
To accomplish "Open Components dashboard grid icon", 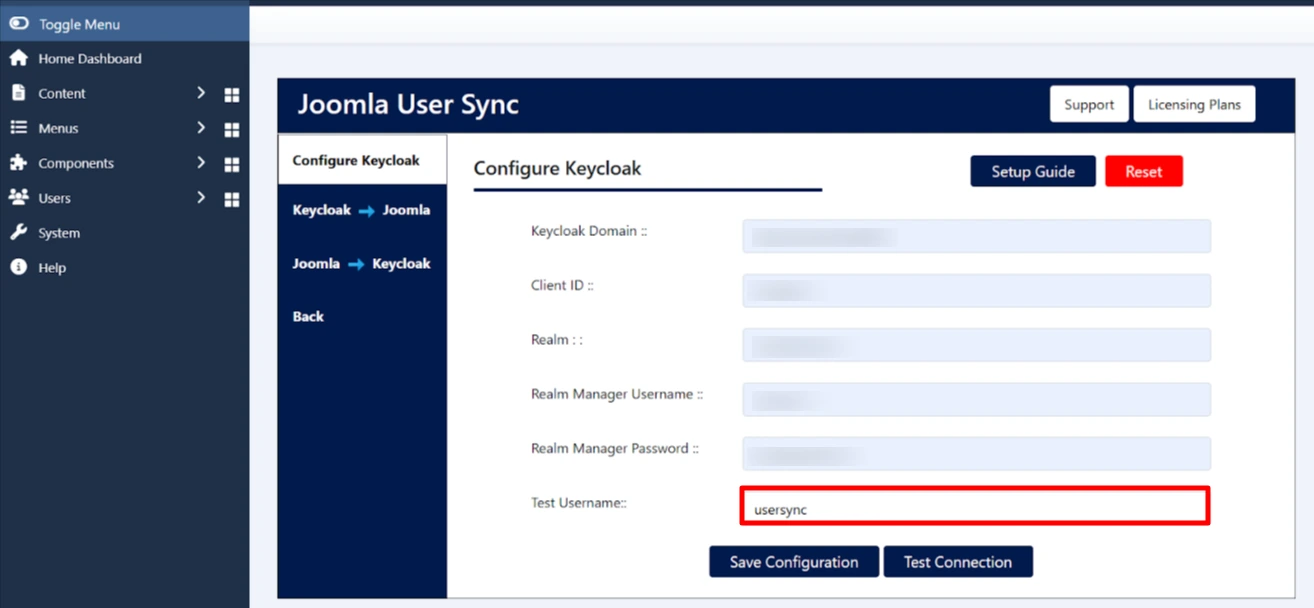I will pos(232,165).
